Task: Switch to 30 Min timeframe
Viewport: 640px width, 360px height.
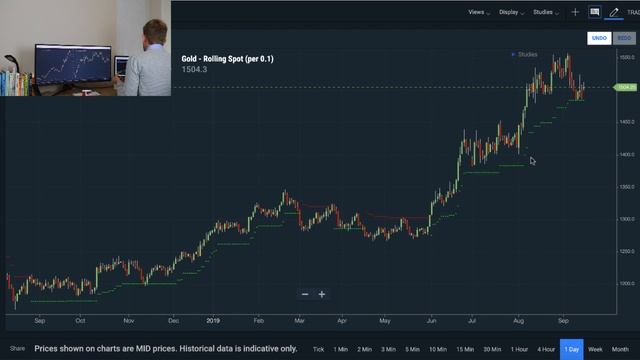Action: click(x=492, y=349)
